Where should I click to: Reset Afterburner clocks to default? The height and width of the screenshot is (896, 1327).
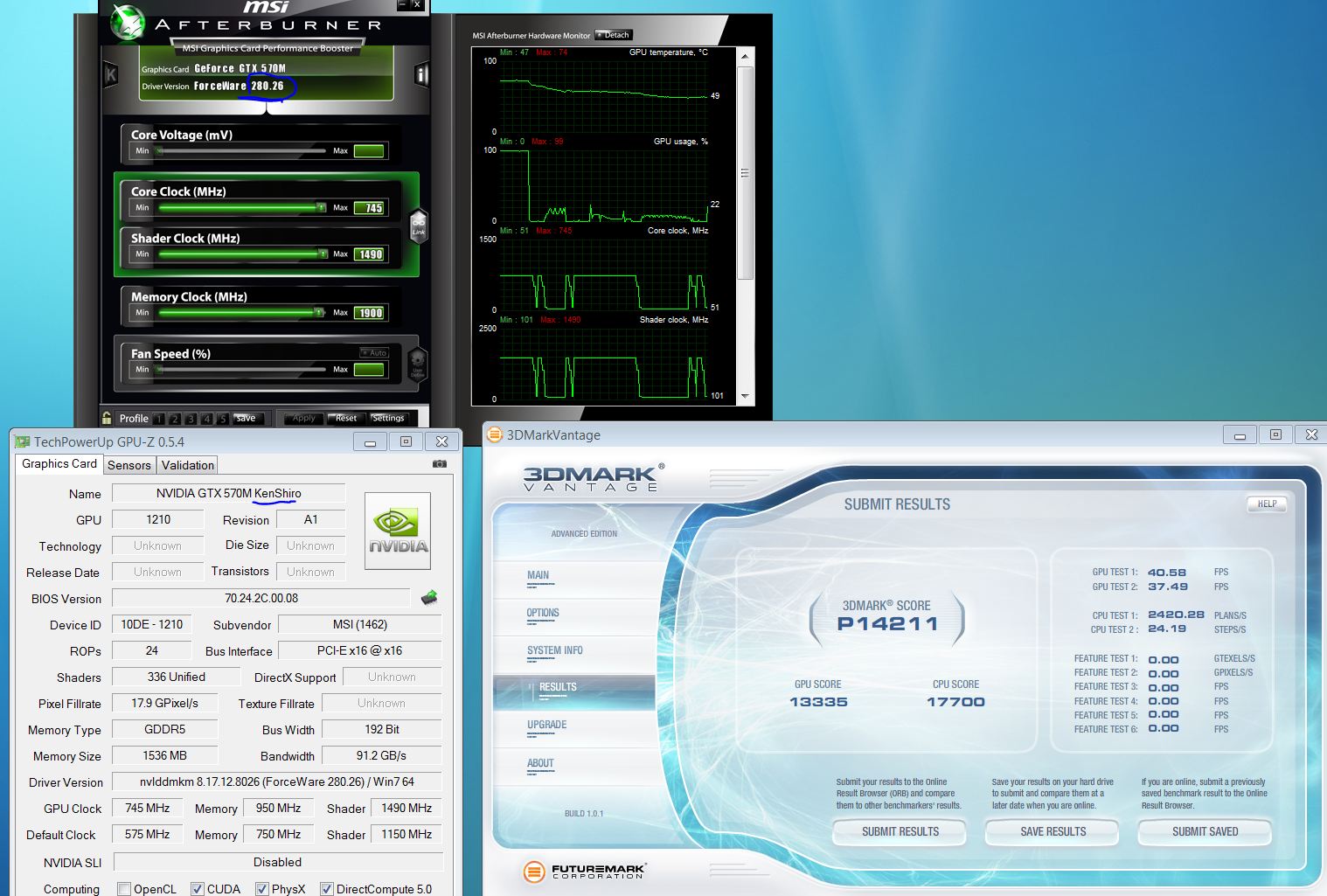tap(346, 418)
